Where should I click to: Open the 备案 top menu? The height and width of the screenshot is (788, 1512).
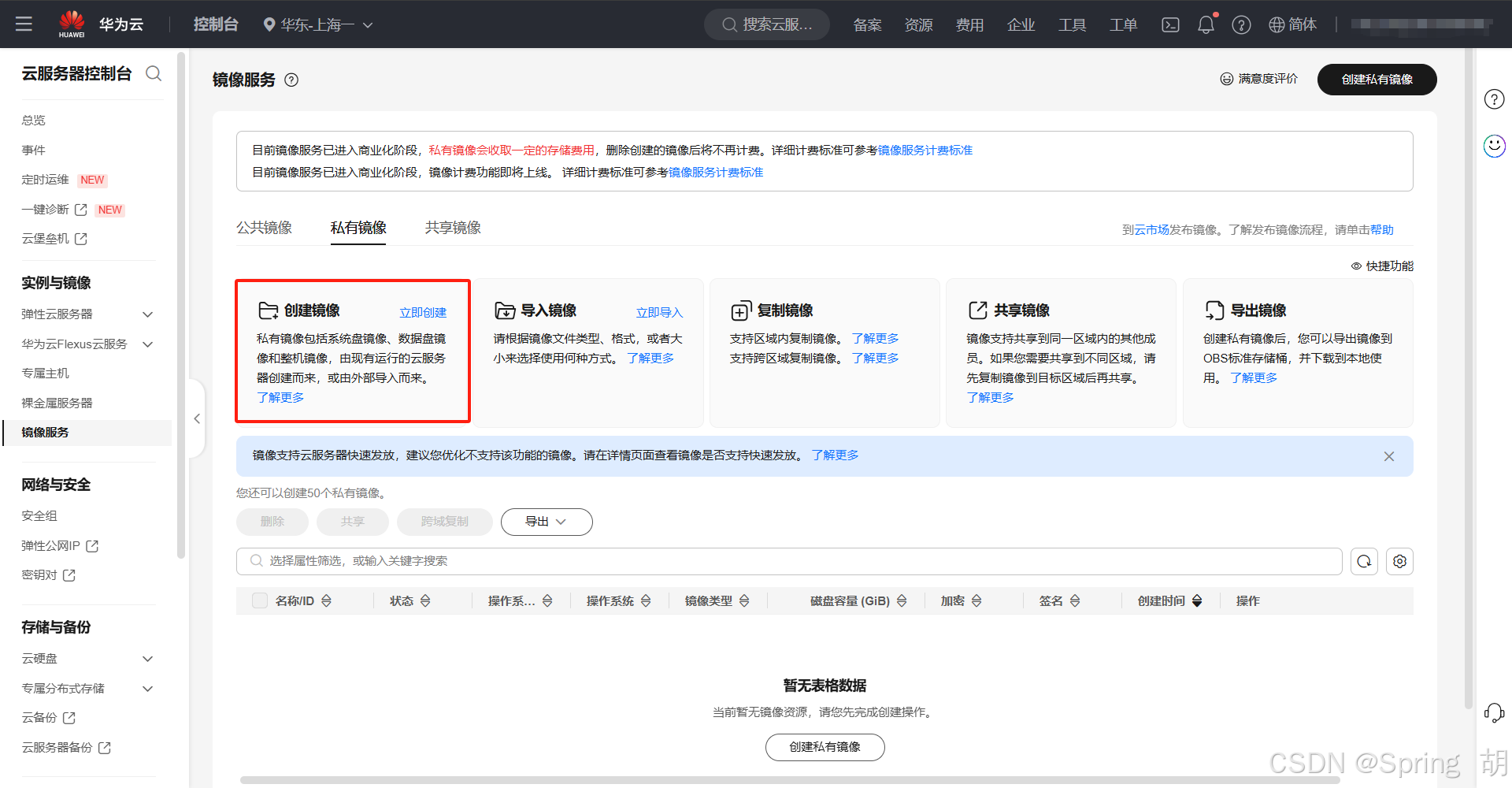(867, 25)
